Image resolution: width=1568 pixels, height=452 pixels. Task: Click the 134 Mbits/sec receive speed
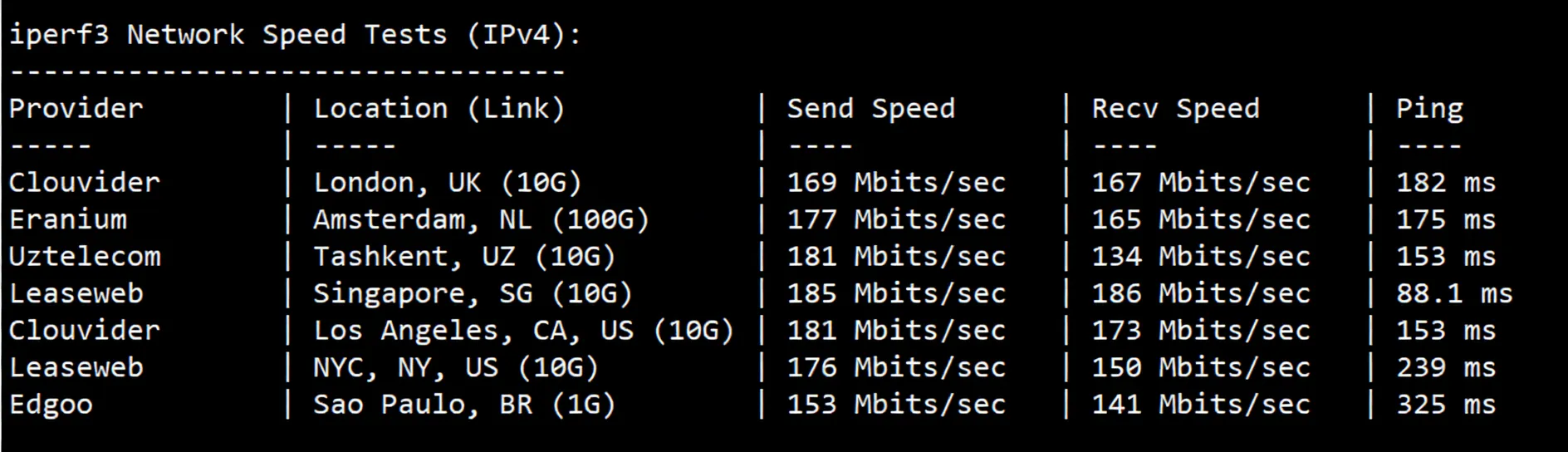tap(1201, 257)
